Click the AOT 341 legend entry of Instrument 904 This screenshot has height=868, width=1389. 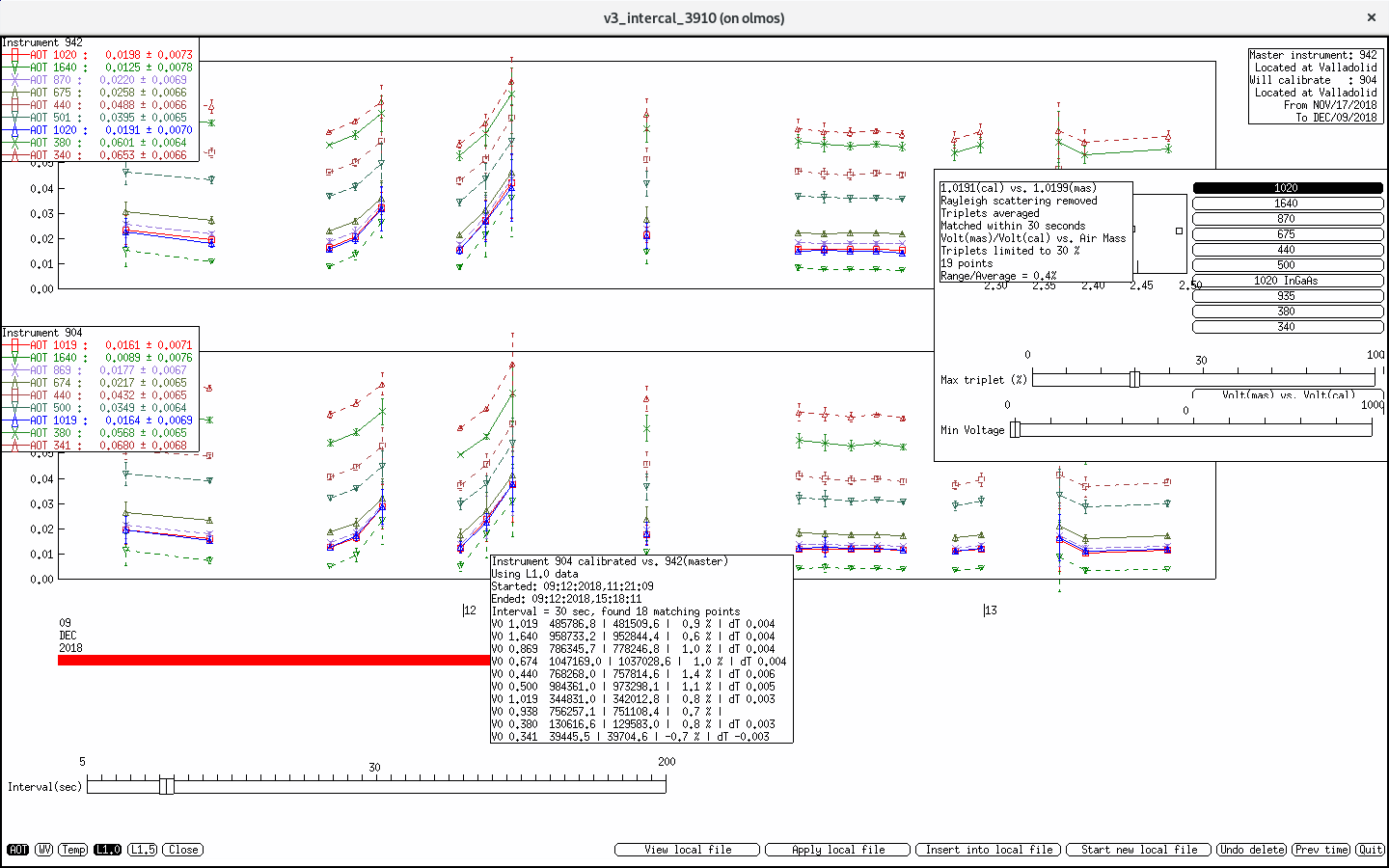pyautogui.click(x=98, y=446)
